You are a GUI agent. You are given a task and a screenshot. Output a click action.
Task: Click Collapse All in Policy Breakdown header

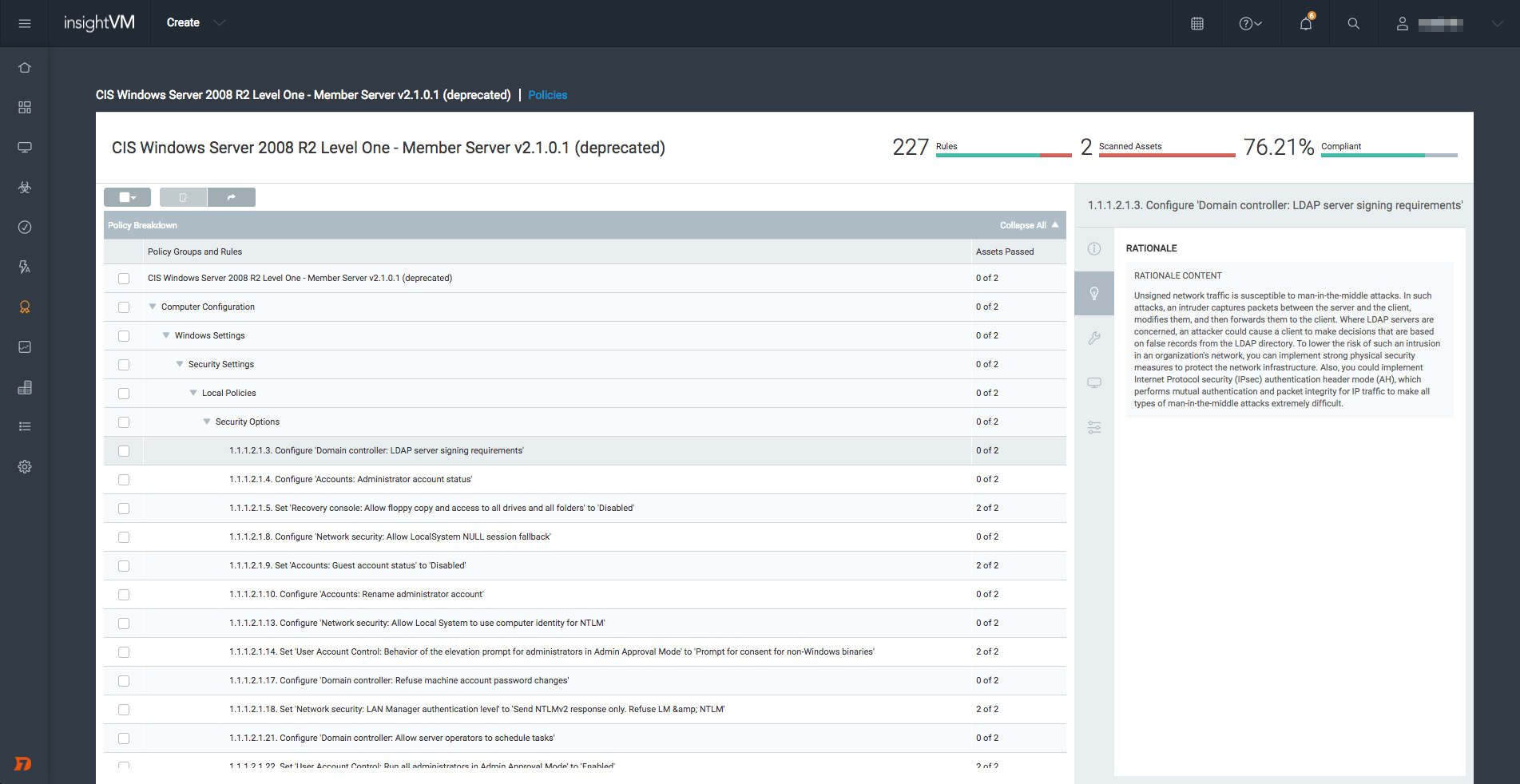1028,225
